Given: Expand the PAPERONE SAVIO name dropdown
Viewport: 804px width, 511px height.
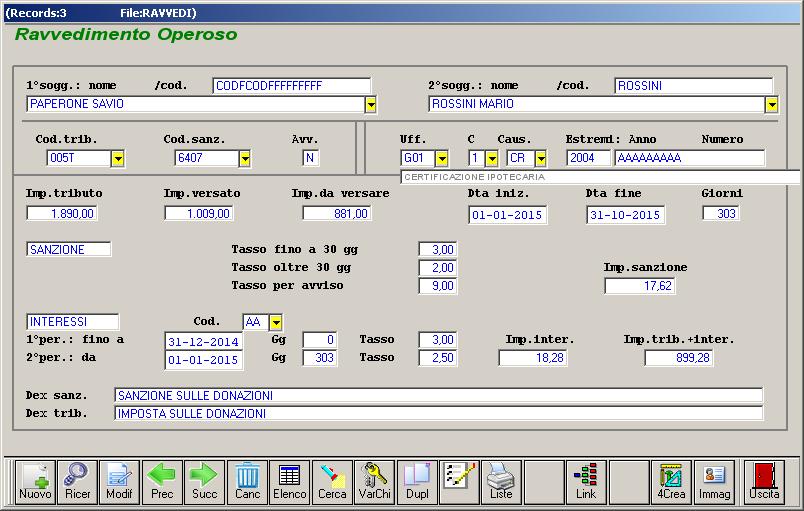Looking at the screenshot, I should [x=371, y=105].
